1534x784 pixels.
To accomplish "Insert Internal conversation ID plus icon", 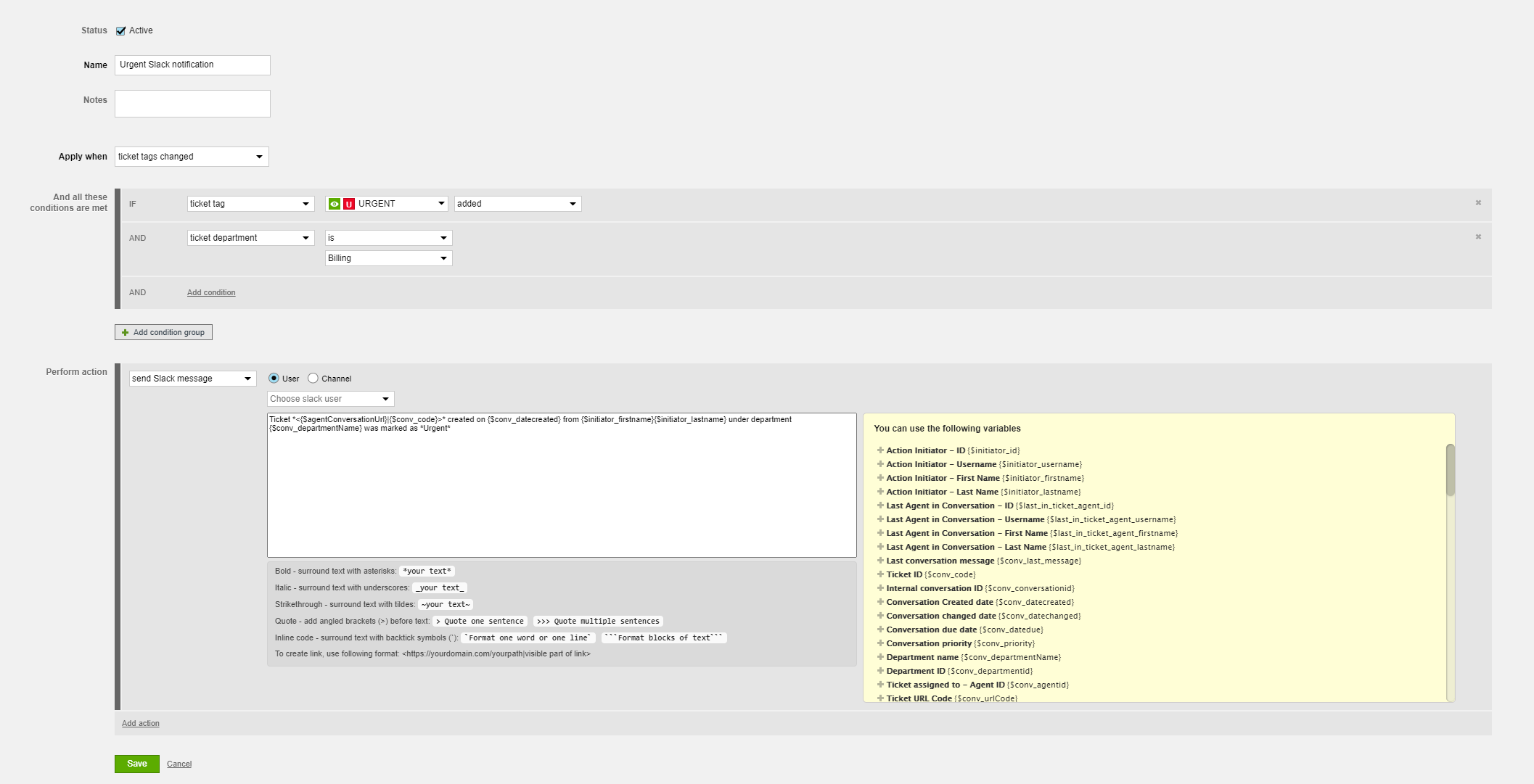I will click(880, 588).
